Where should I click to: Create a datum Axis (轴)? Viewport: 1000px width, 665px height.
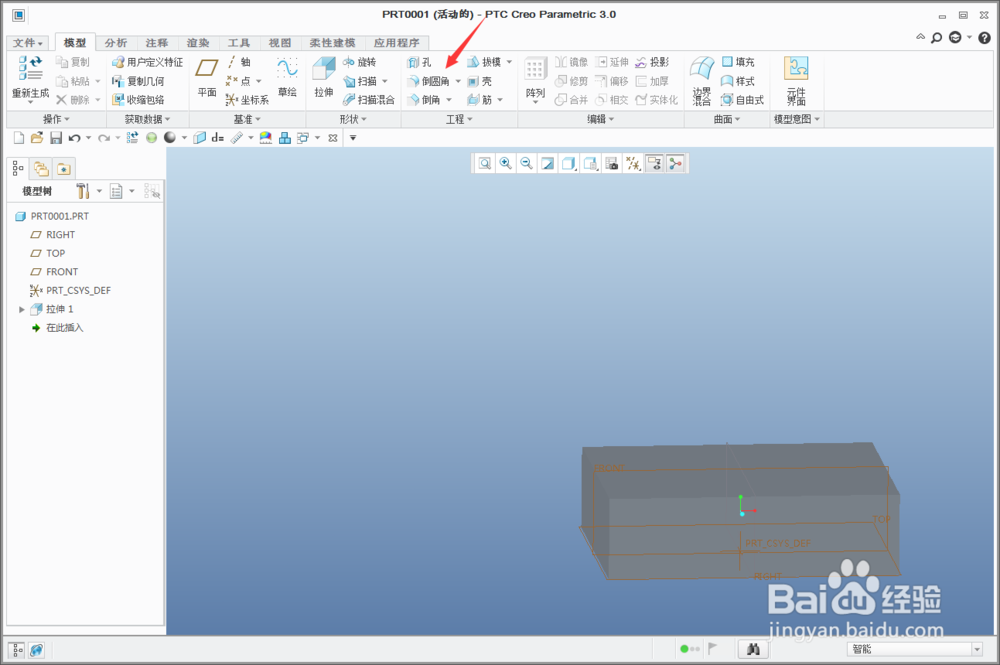tap(239, 62)
